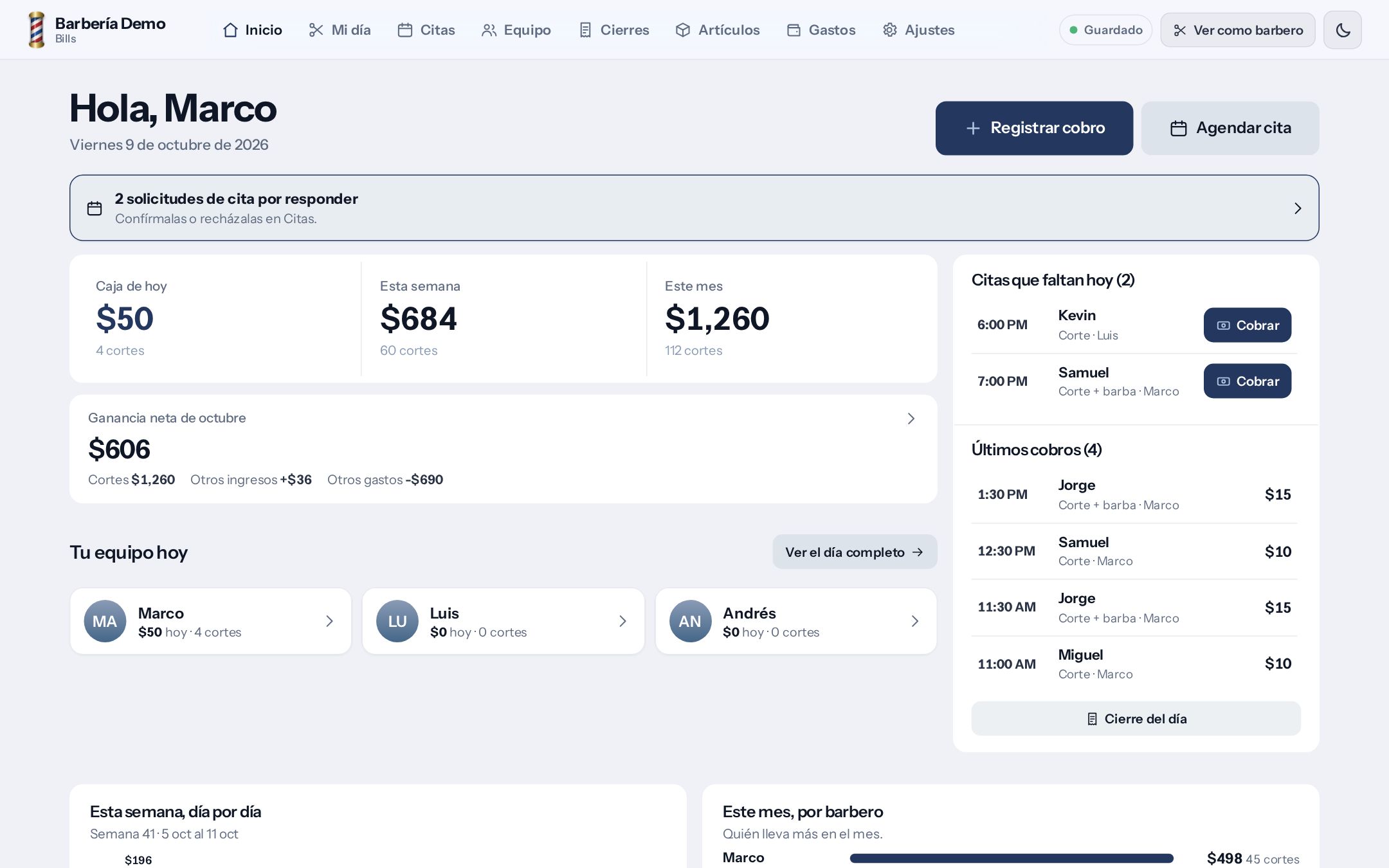This screenshot has width=1389, height=868.
Task: Click the Inicio house icon
Action: click(230, 30)
